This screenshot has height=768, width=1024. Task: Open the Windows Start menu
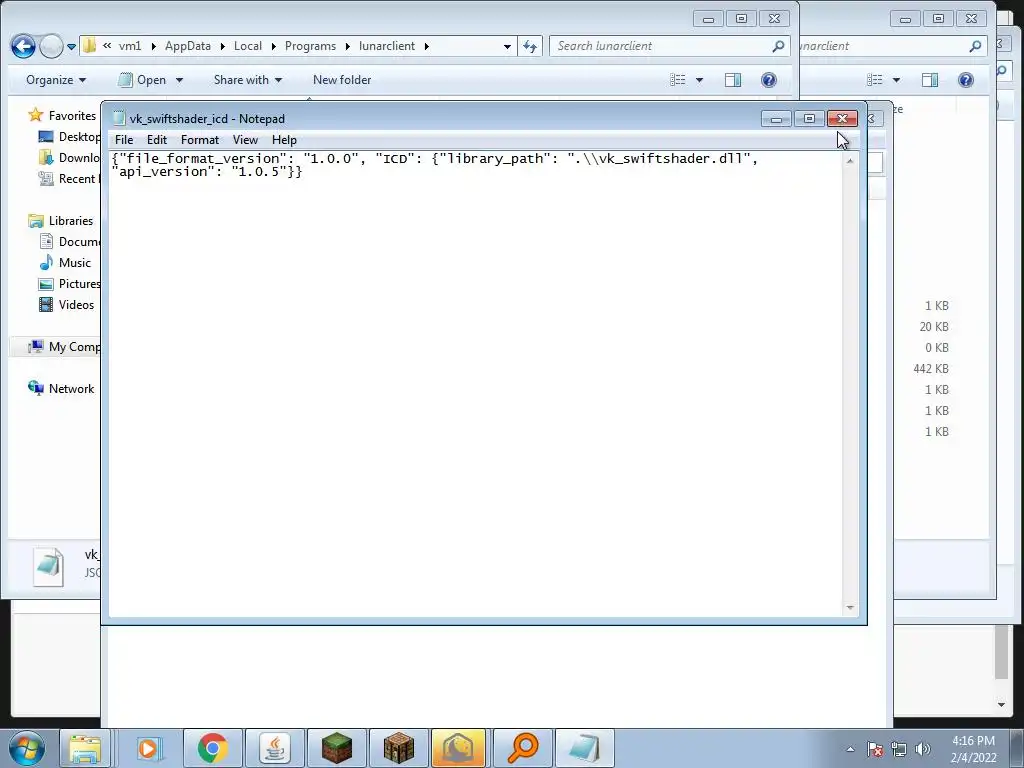click(x=26, y=748)
